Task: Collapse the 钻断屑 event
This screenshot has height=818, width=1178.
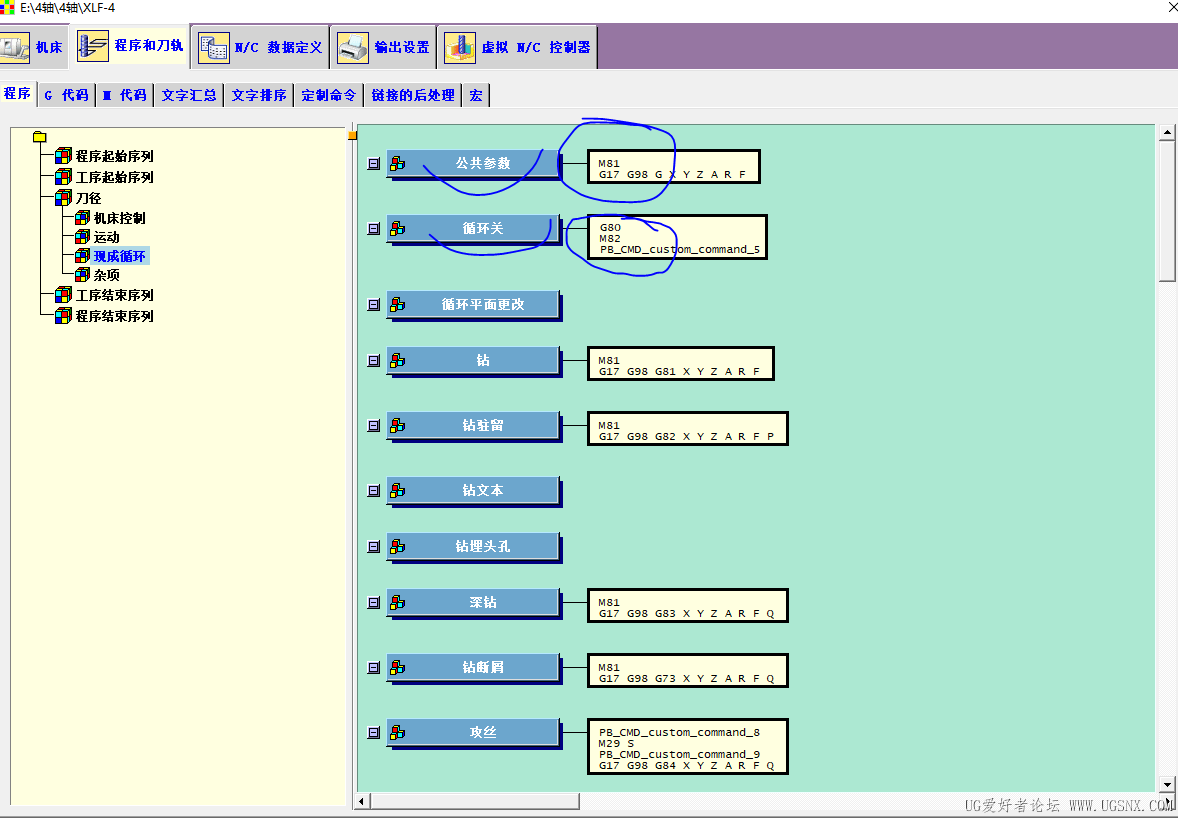Action: pyautogui.click(x=373, y=667)
